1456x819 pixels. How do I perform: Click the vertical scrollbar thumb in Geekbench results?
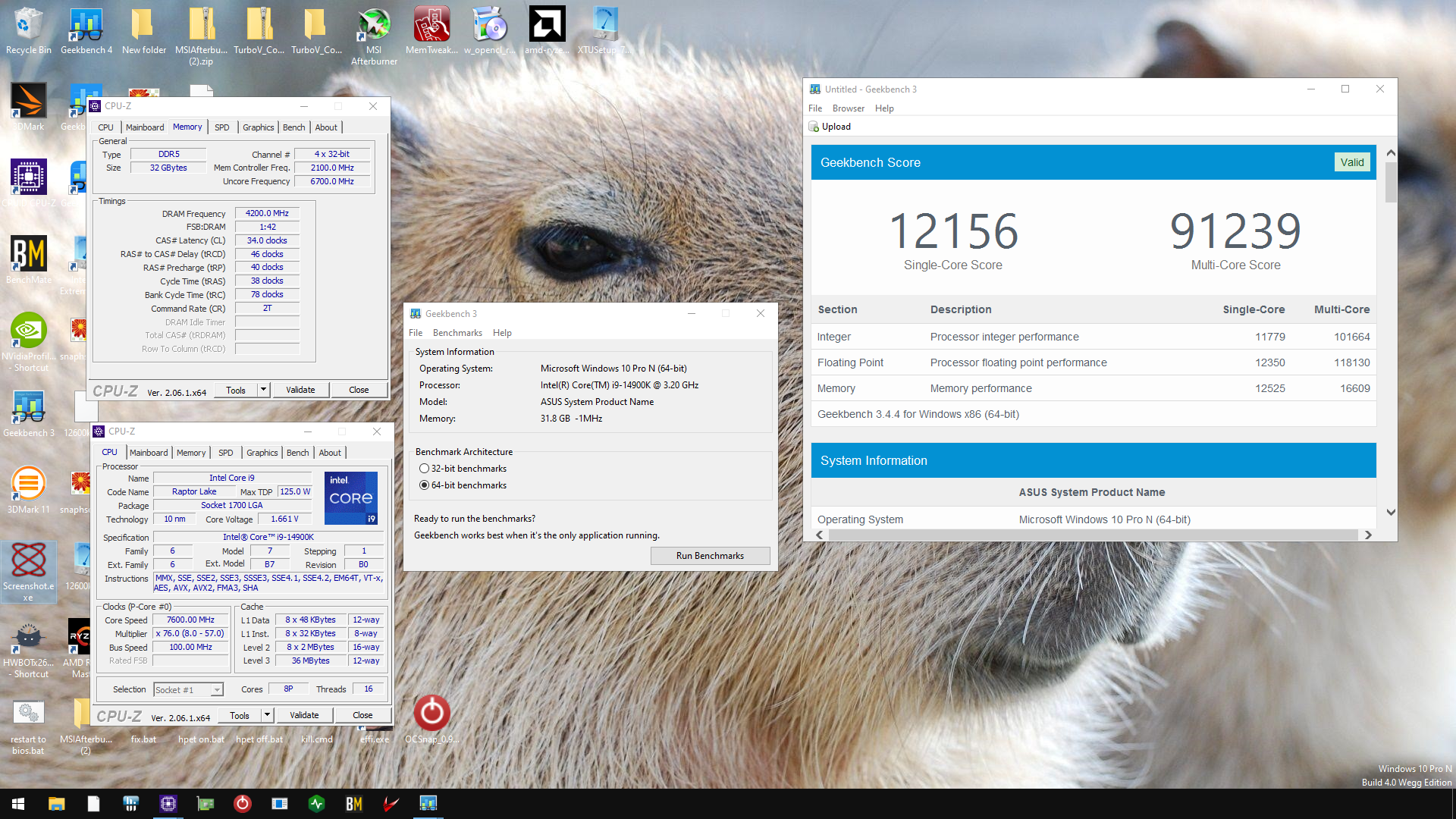pos(1391,182)
